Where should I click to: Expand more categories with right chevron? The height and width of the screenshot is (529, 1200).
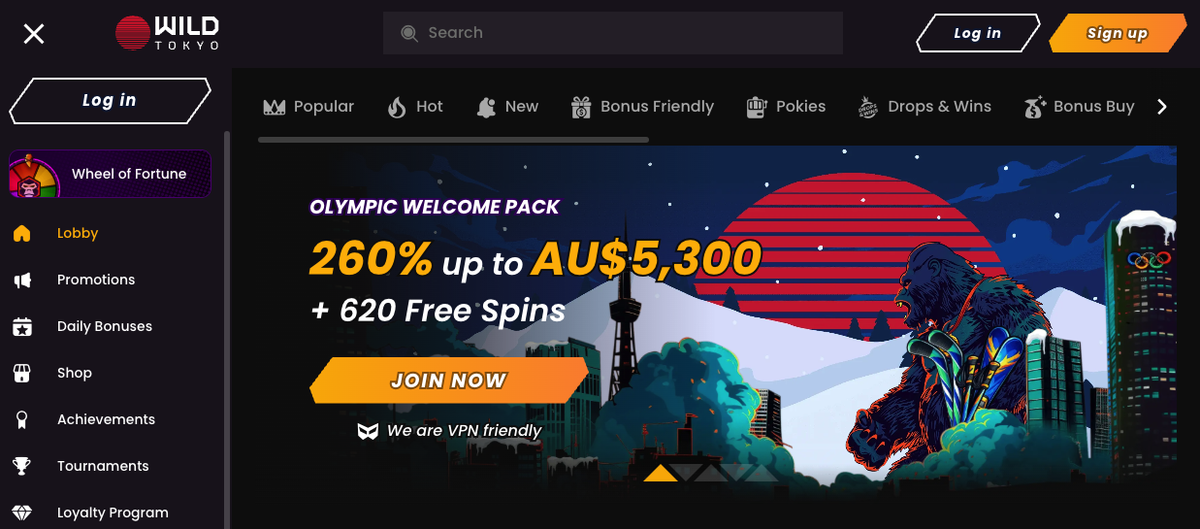coord(1161,107)
